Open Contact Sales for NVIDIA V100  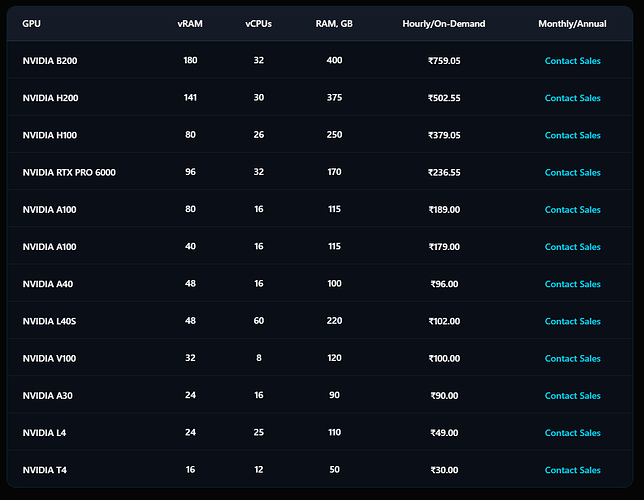tap(573, 358)
